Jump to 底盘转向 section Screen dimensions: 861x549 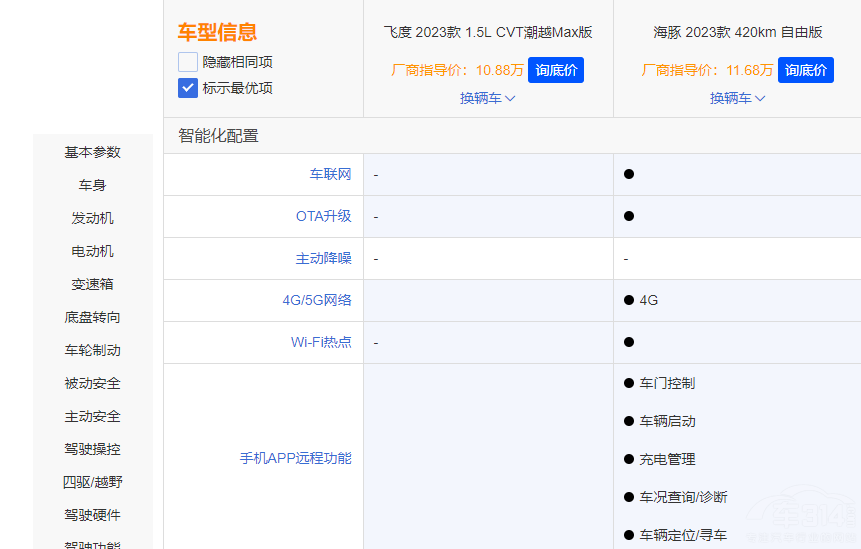click(x=93, y=317)
